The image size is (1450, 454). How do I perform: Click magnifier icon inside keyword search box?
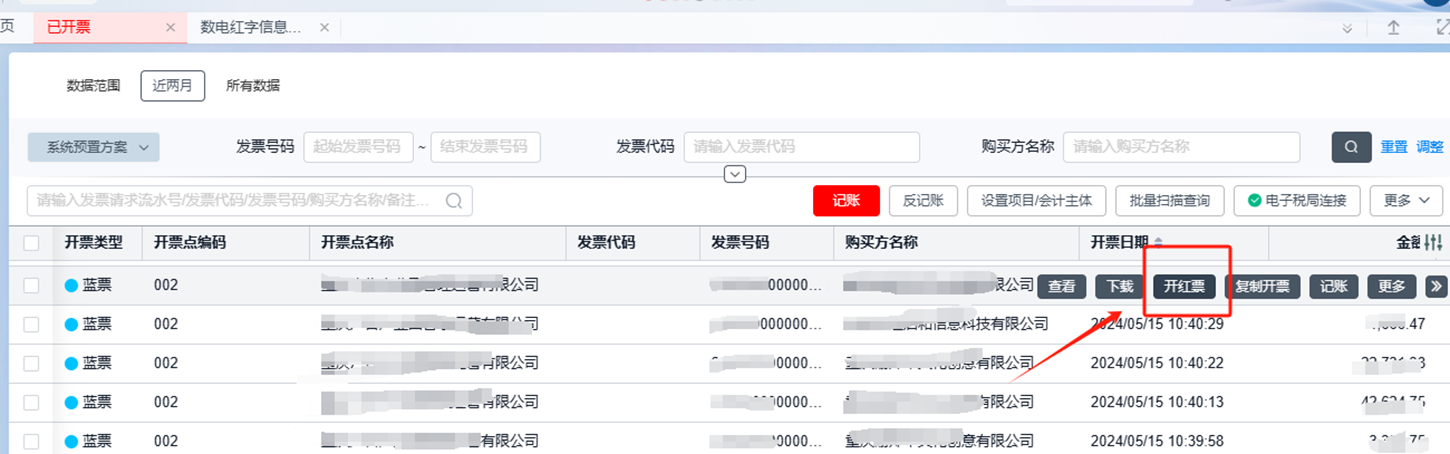pyautogui.click(x=454, y=201)
